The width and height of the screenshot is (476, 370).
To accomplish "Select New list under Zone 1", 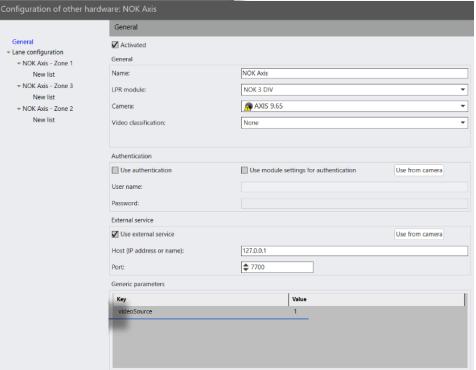I will point(44,75).
